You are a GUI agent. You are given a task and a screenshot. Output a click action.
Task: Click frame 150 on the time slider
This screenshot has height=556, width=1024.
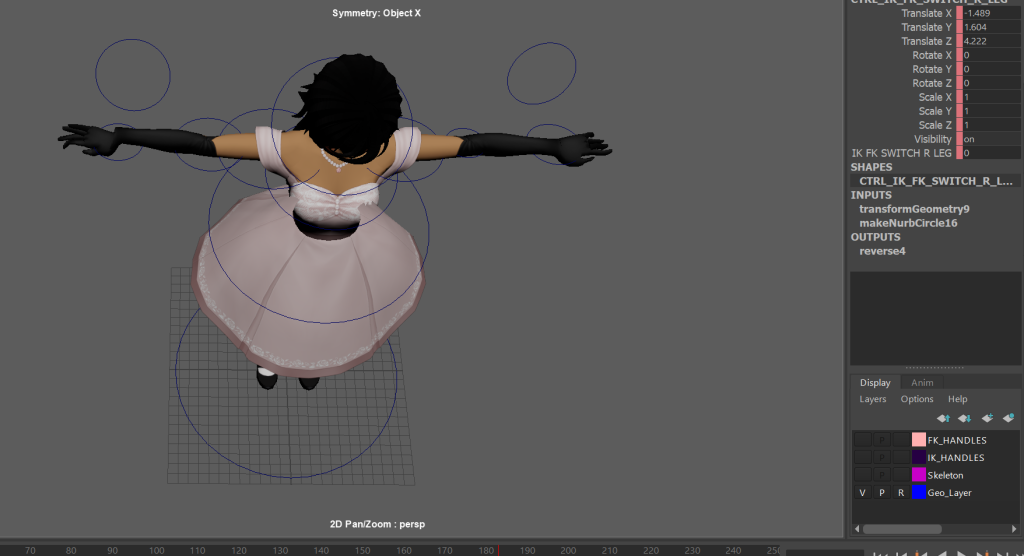click(x=362, y=551)
